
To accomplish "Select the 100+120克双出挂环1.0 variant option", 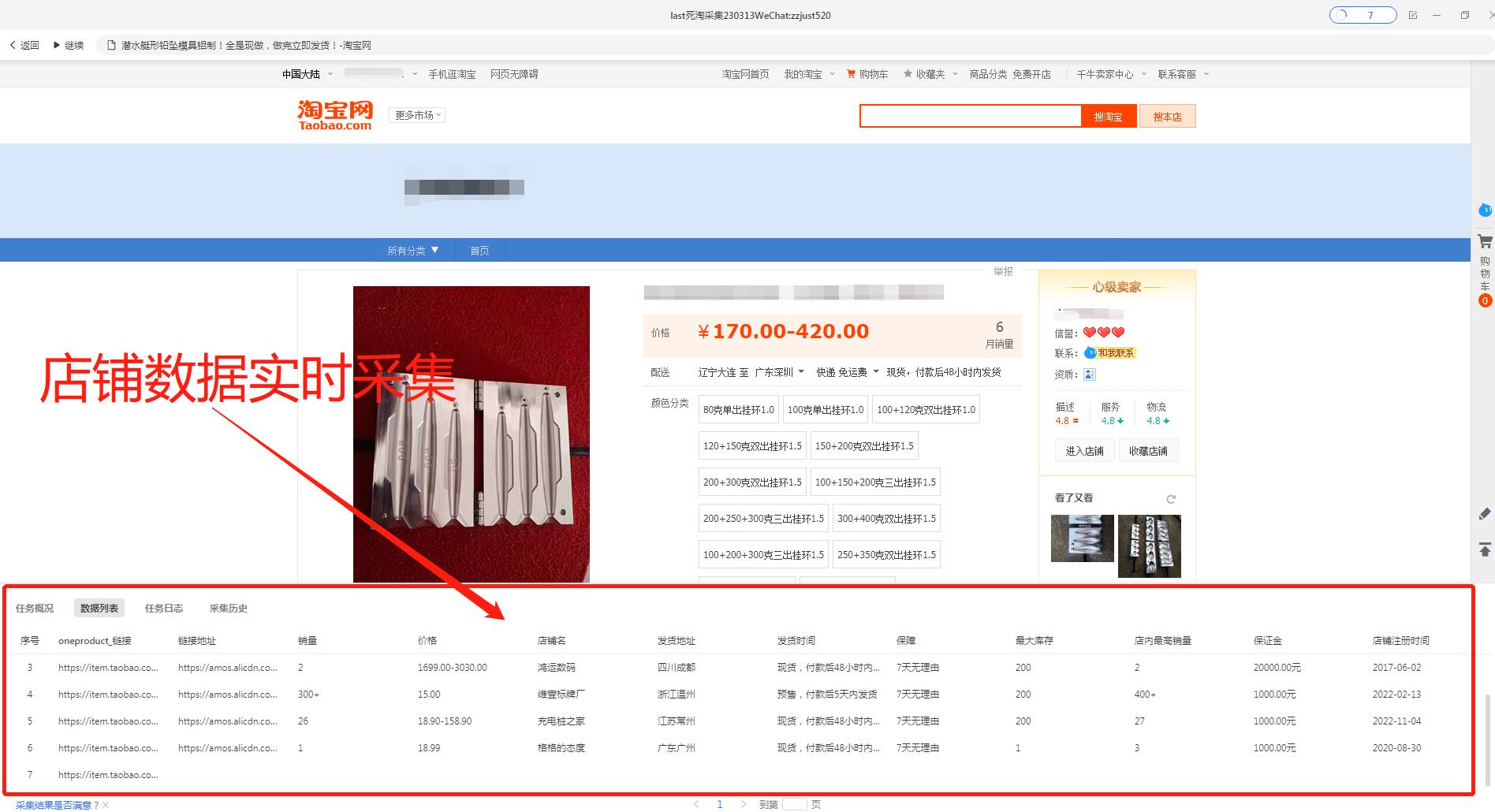I will [x=926, y=409].
